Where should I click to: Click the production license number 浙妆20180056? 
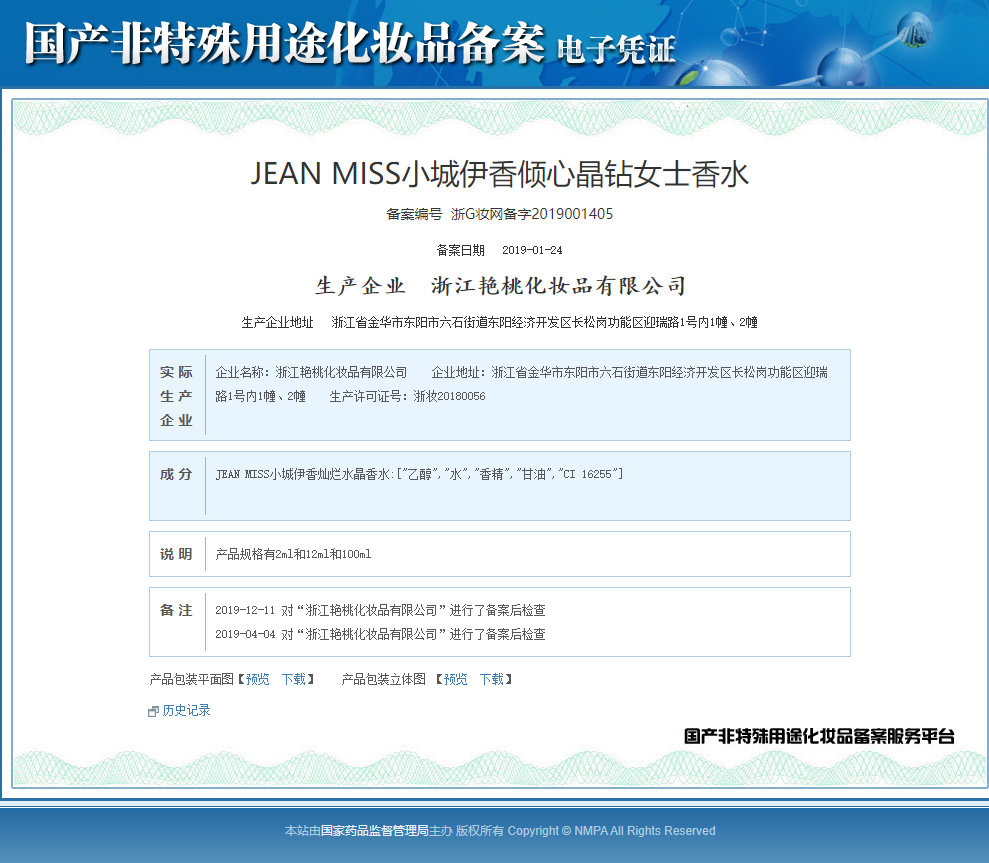pyautogui.click(x=449, y=396)
